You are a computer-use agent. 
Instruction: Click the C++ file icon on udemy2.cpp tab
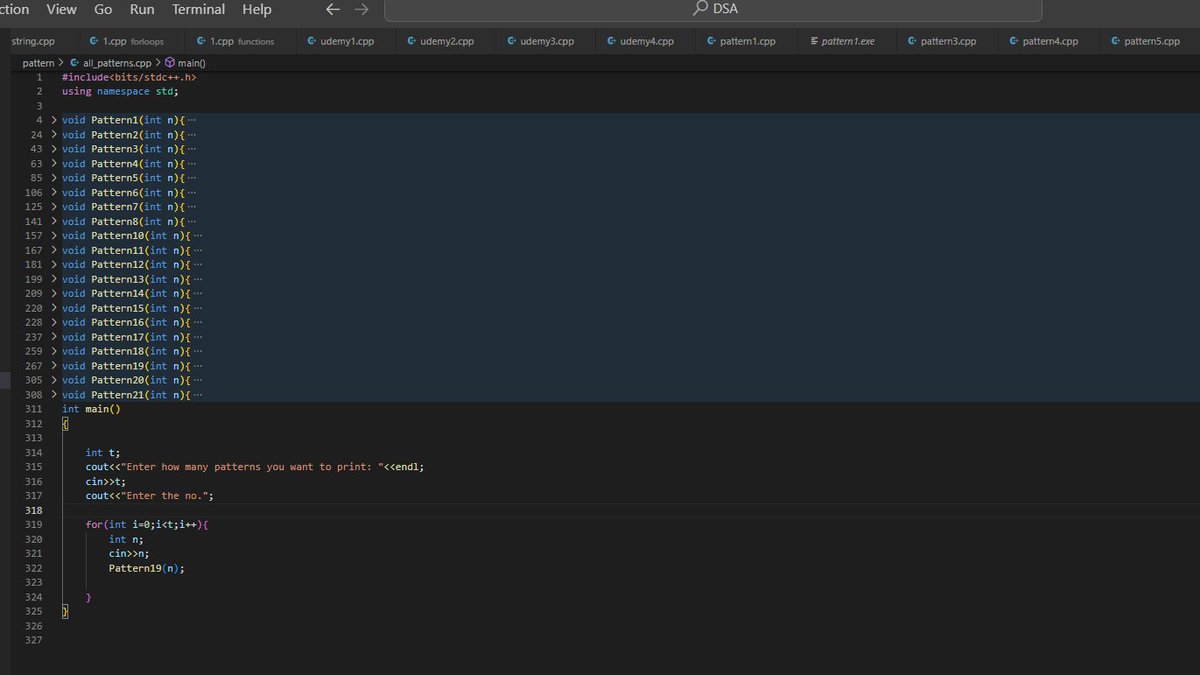(412, 41)
